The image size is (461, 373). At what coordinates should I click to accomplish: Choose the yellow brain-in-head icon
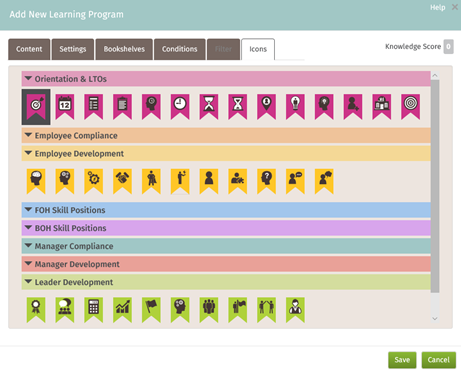(x=36, y=181)
